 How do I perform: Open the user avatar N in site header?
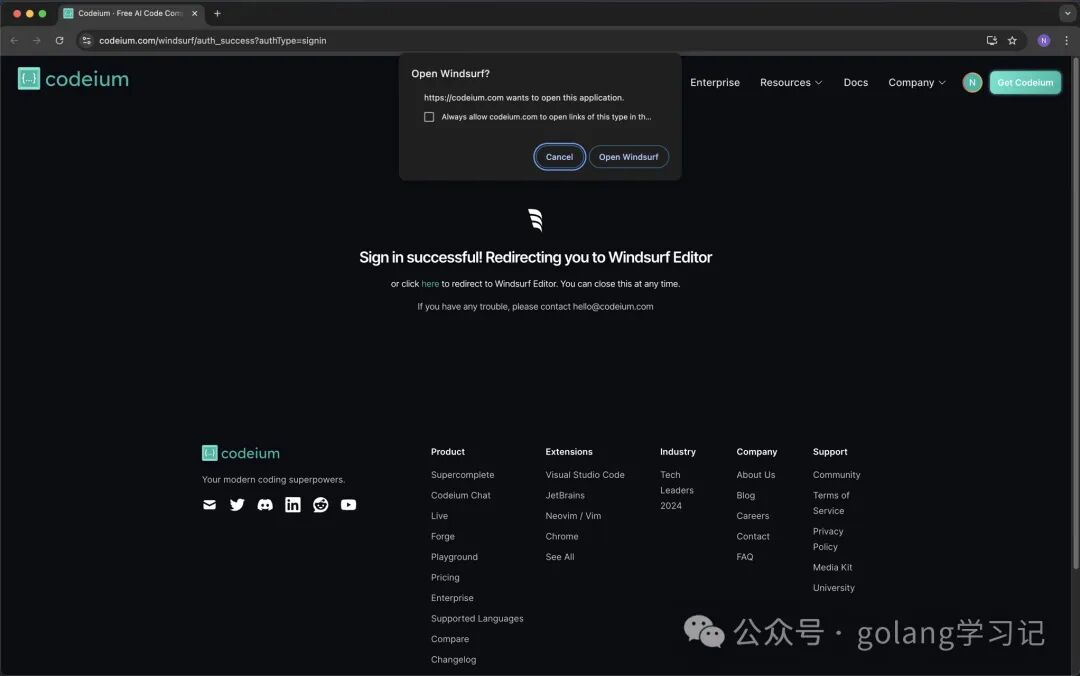(x=972, y=82)
